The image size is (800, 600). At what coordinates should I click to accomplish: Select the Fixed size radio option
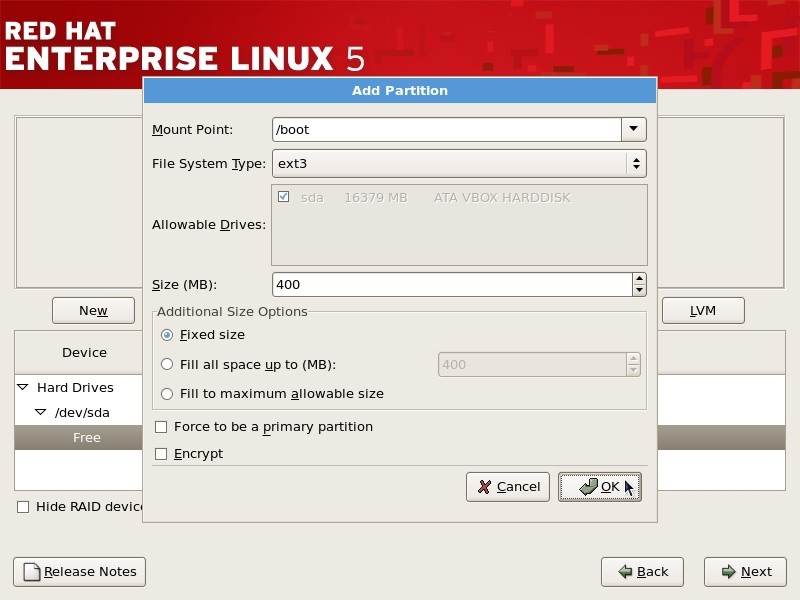[x=167, y=335]
